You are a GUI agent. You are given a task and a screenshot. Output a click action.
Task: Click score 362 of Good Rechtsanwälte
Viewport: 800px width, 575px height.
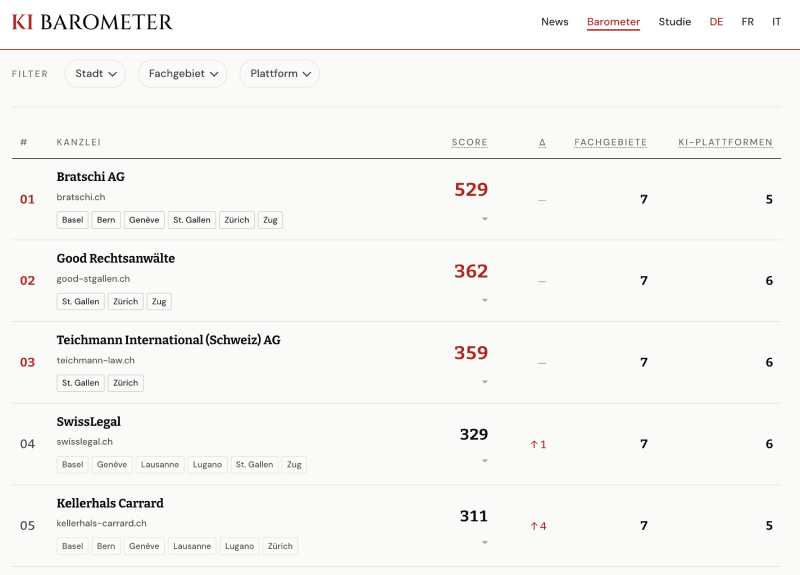pos(471,271)
